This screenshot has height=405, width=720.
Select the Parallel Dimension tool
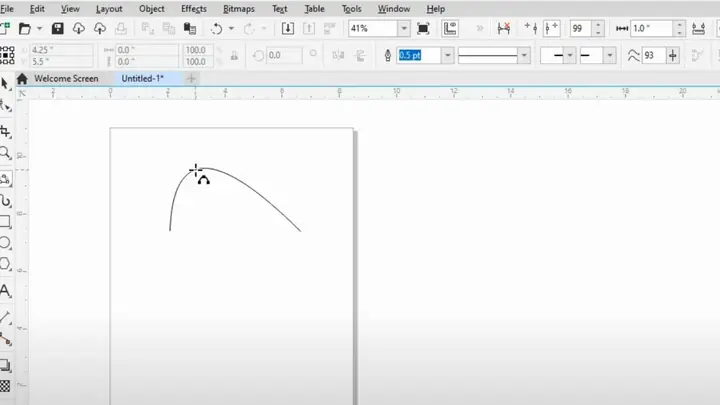6,317
